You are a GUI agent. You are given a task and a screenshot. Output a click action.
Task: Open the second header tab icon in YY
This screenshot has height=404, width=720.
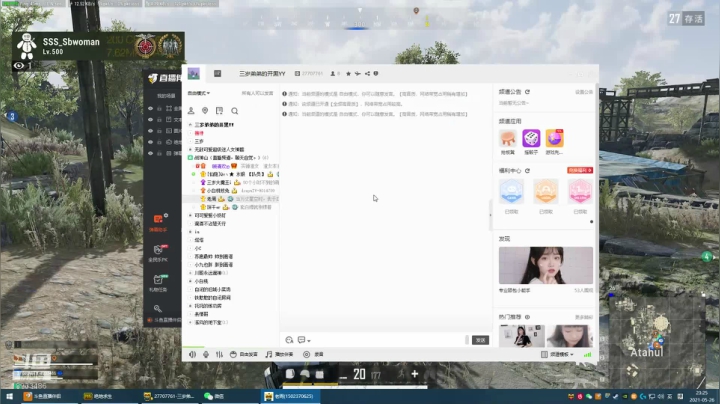tap(218, 73)
